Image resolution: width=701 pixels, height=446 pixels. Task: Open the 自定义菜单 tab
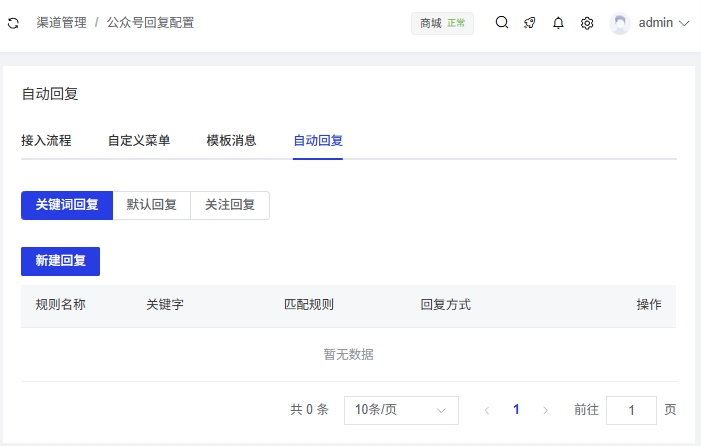click(x=139, y=141)
